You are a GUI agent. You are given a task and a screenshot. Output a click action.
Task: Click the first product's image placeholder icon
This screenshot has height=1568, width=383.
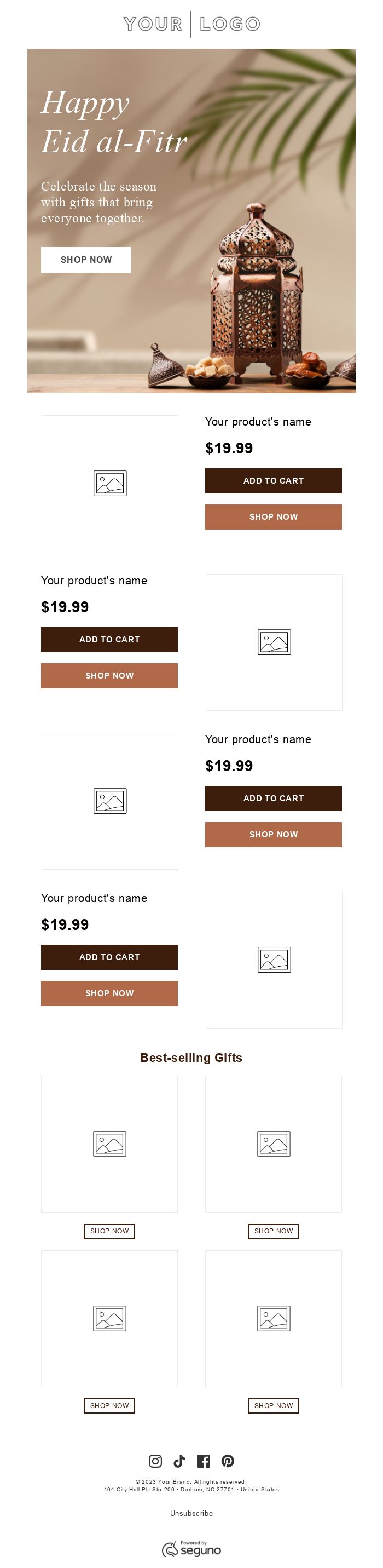point(109,483)
